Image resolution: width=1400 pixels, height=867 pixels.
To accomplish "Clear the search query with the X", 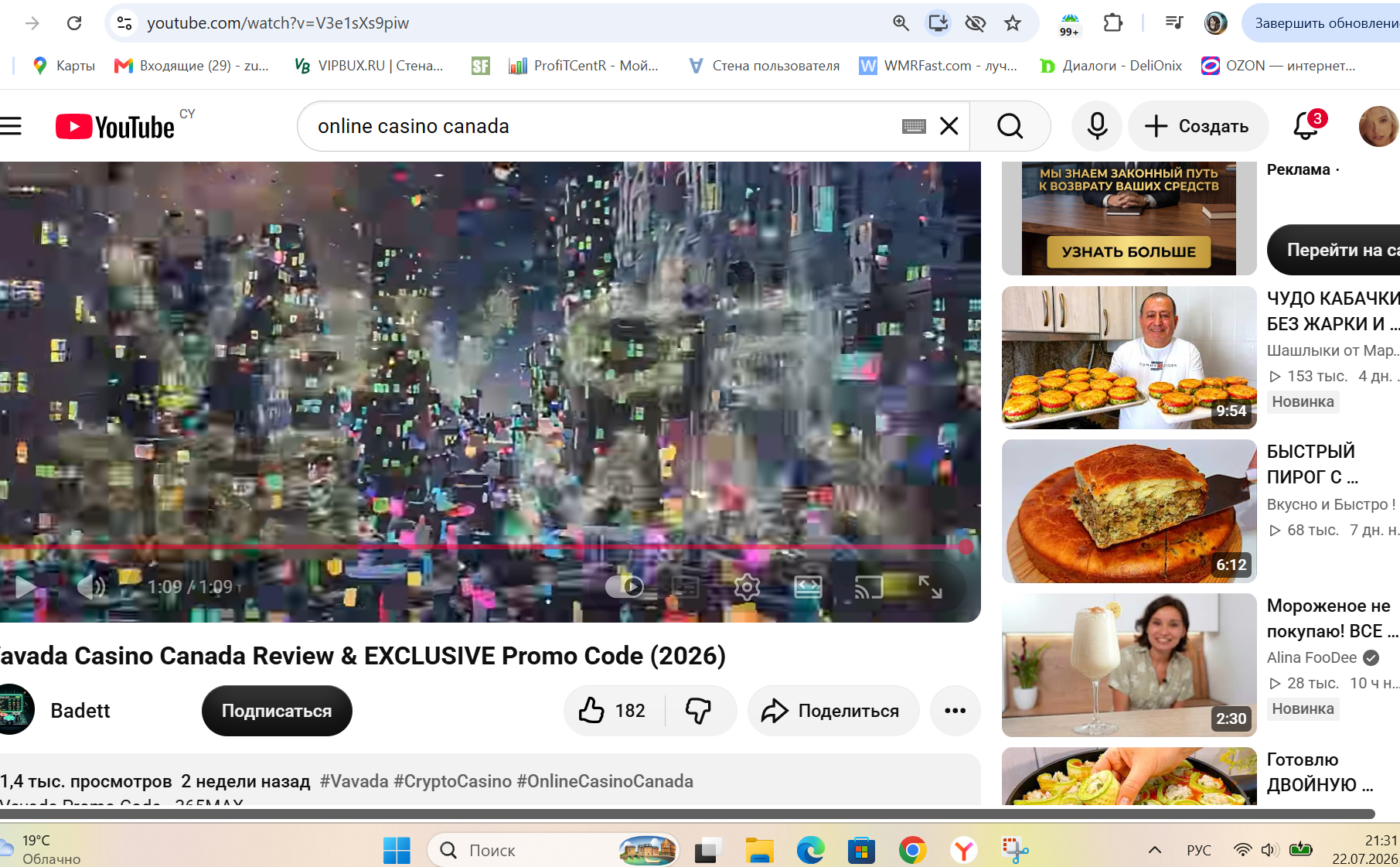I will coord(949,126).
